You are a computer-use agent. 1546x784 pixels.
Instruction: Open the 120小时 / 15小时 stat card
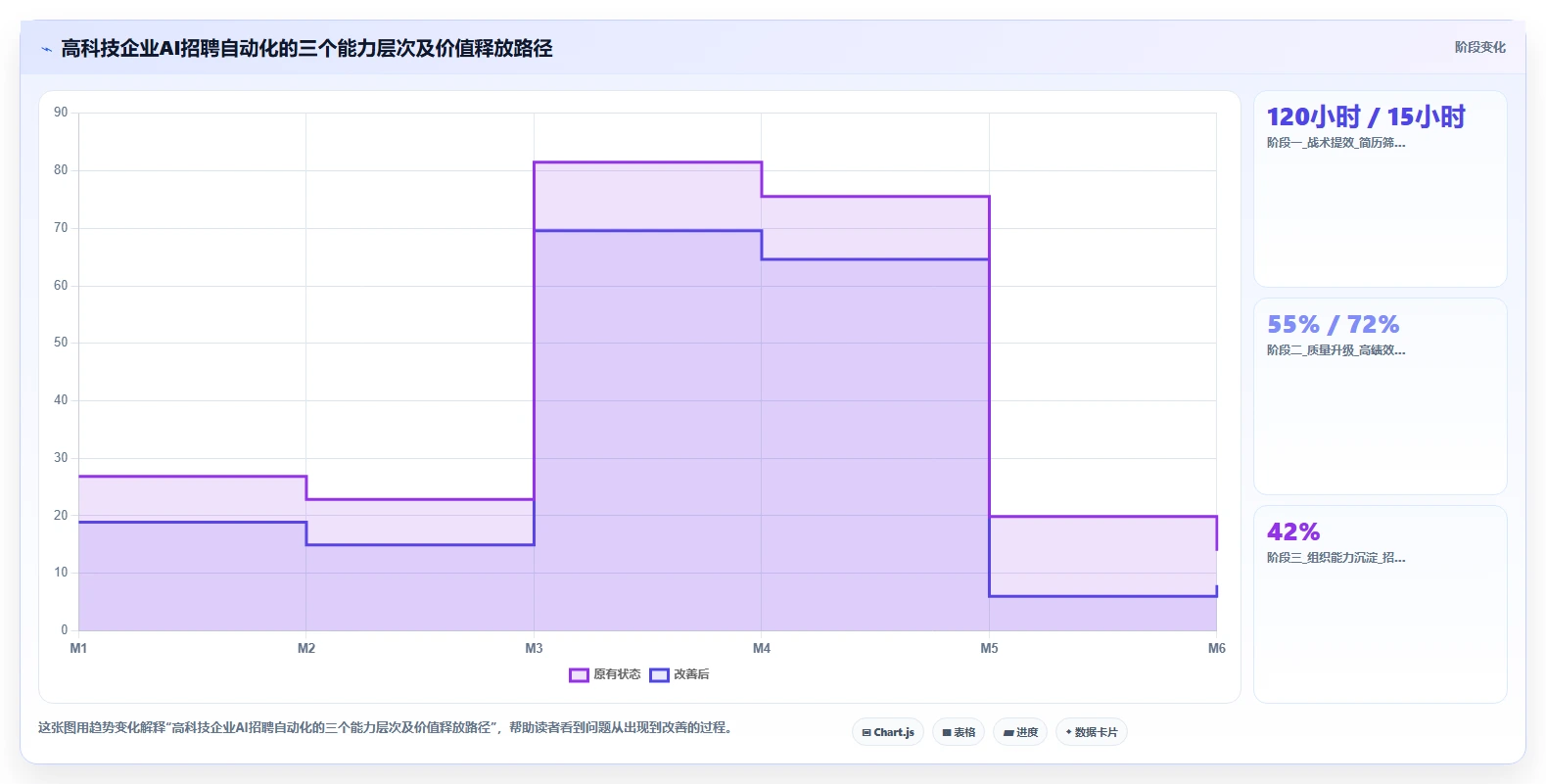1380,189
